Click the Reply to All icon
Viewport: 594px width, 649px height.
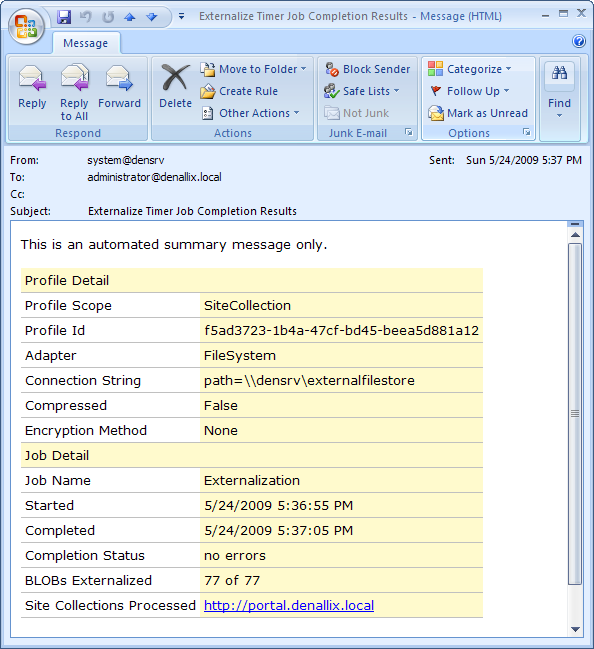(x=75, y=77)
